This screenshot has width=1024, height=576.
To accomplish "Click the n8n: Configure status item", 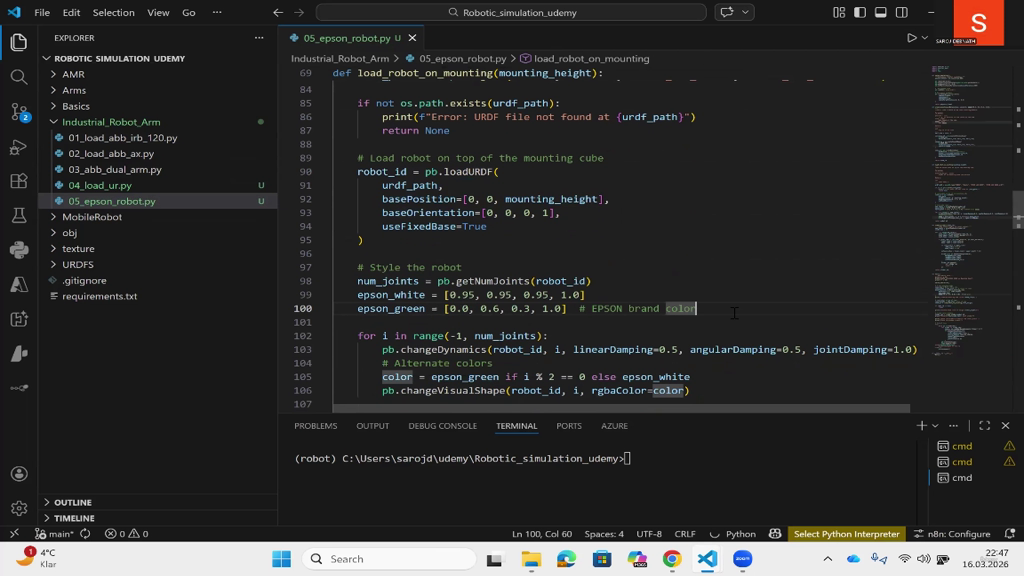I will [x=952, y=534].
